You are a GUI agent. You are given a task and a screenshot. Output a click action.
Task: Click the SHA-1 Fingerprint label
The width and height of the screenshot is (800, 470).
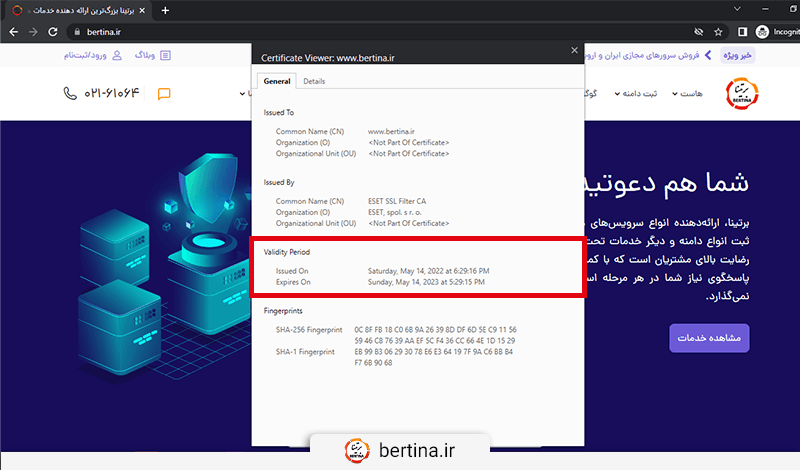click(305, 352)
